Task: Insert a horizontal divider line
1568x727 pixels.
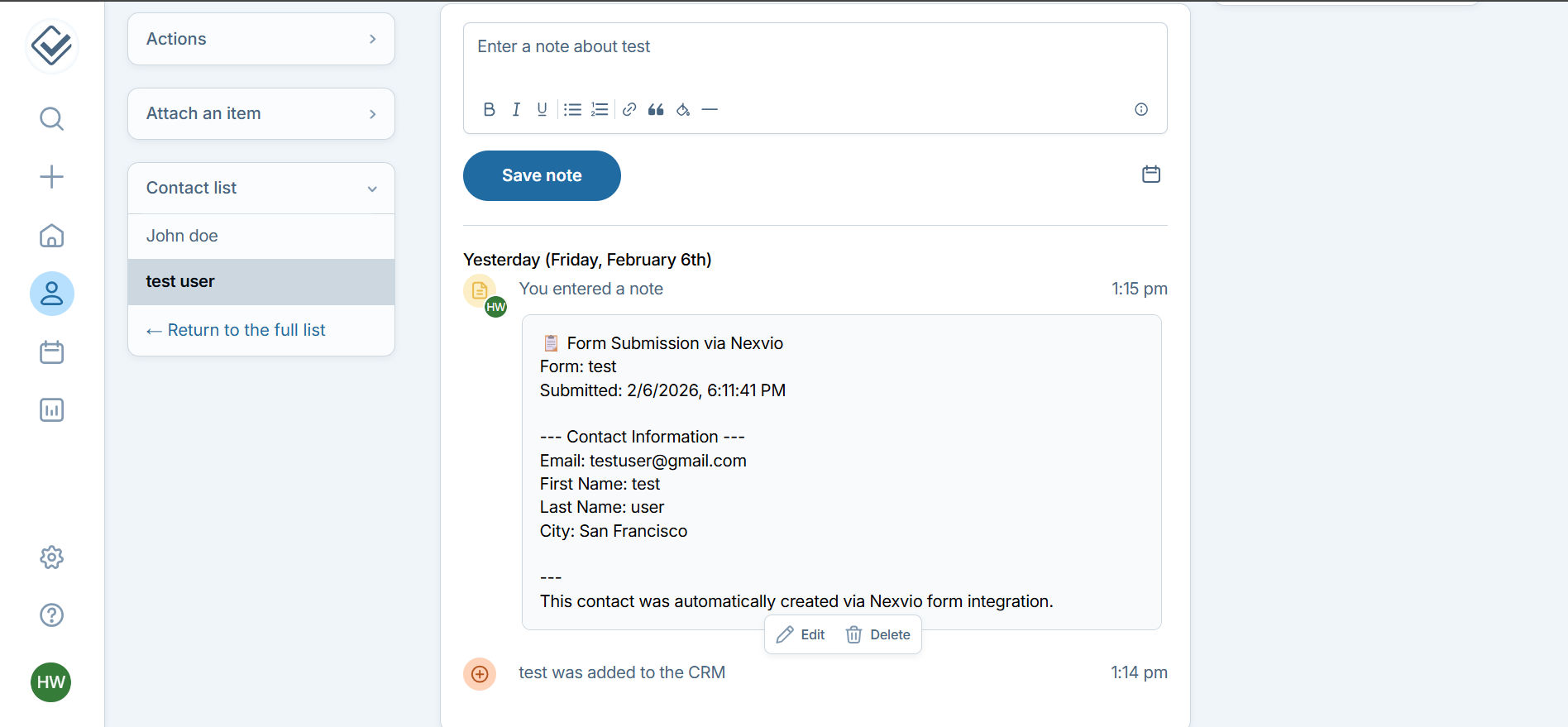Action: 710,109
